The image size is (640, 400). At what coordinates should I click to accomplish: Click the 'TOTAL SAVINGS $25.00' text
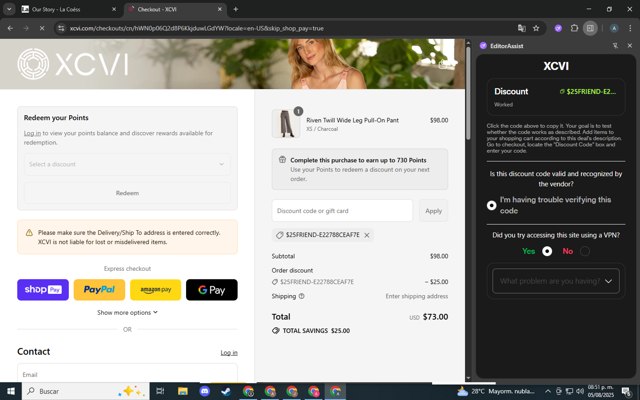click(316, 331)
